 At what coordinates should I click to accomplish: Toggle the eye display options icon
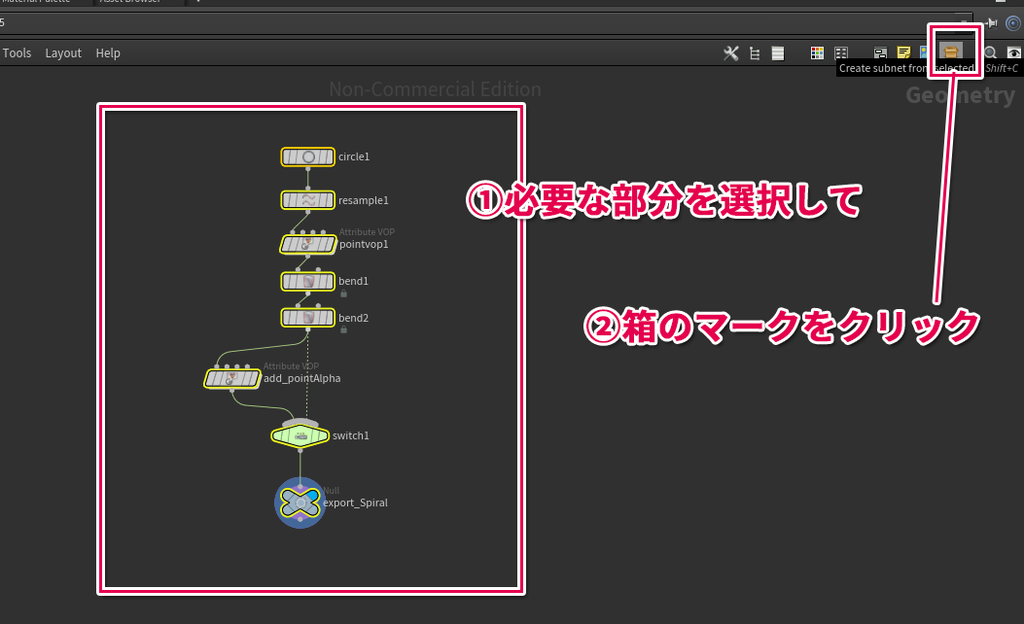pos(1014,53)
